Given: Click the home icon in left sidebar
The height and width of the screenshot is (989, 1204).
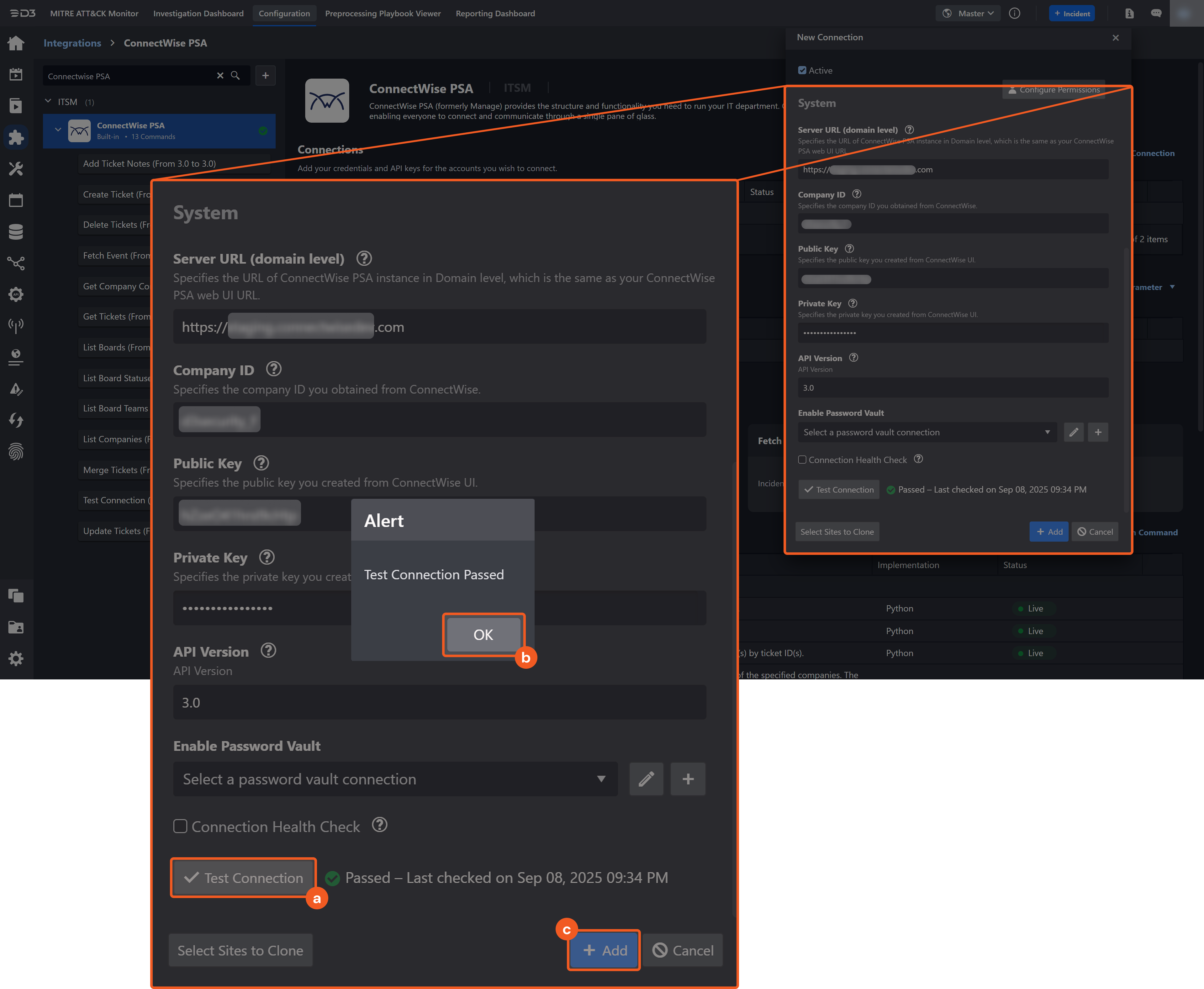Looking at the screenshot, I should pyautogui.click(x=16, y=43).
